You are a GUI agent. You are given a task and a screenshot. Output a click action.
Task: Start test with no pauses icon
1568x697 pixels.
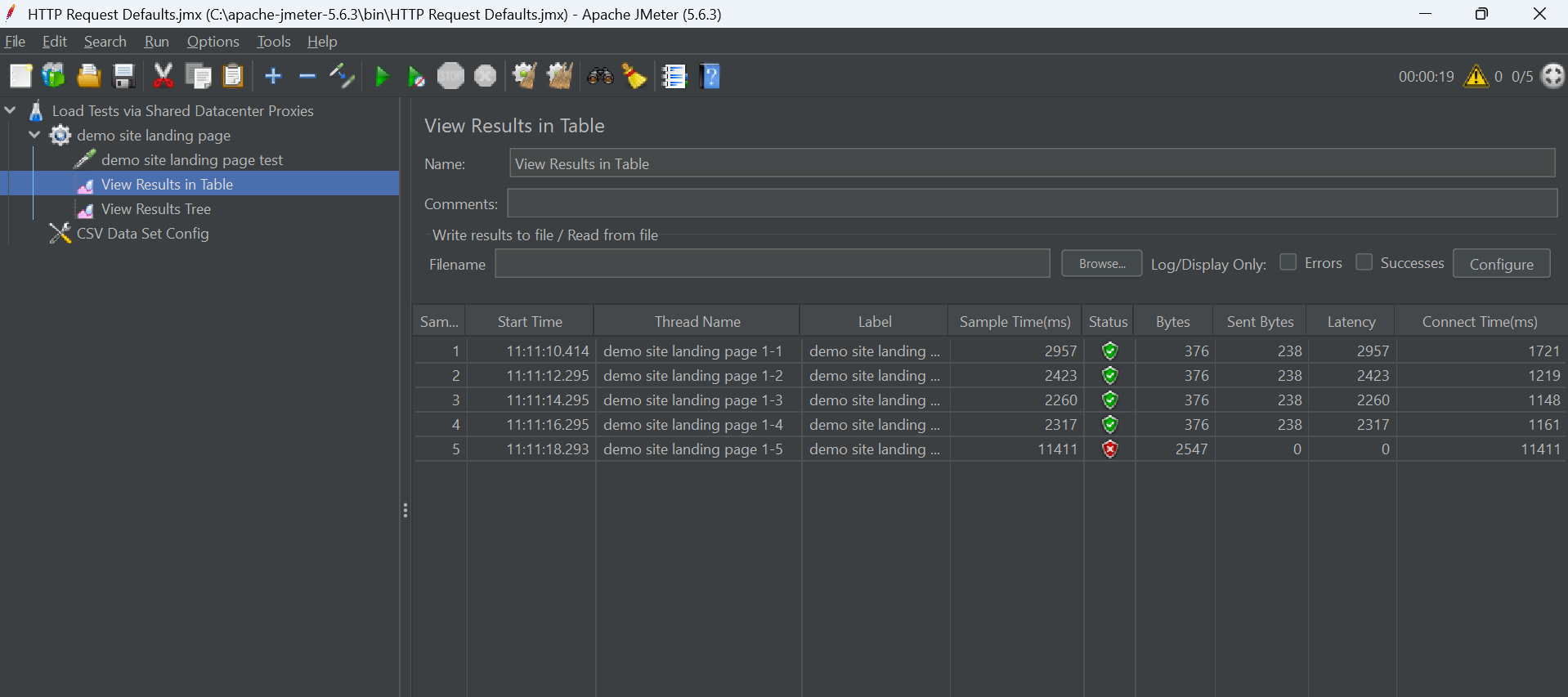[x=416, y=77]
